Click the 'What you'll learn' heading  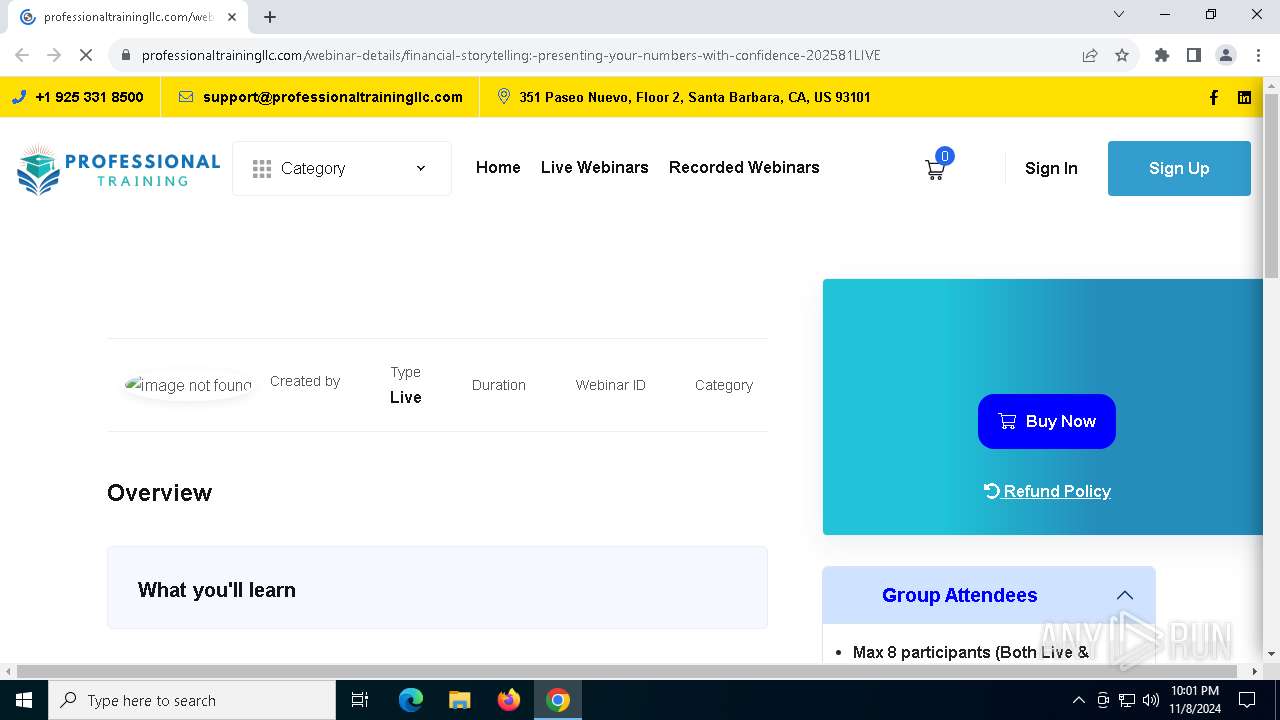pyautogui.click(x=217, y=590)
